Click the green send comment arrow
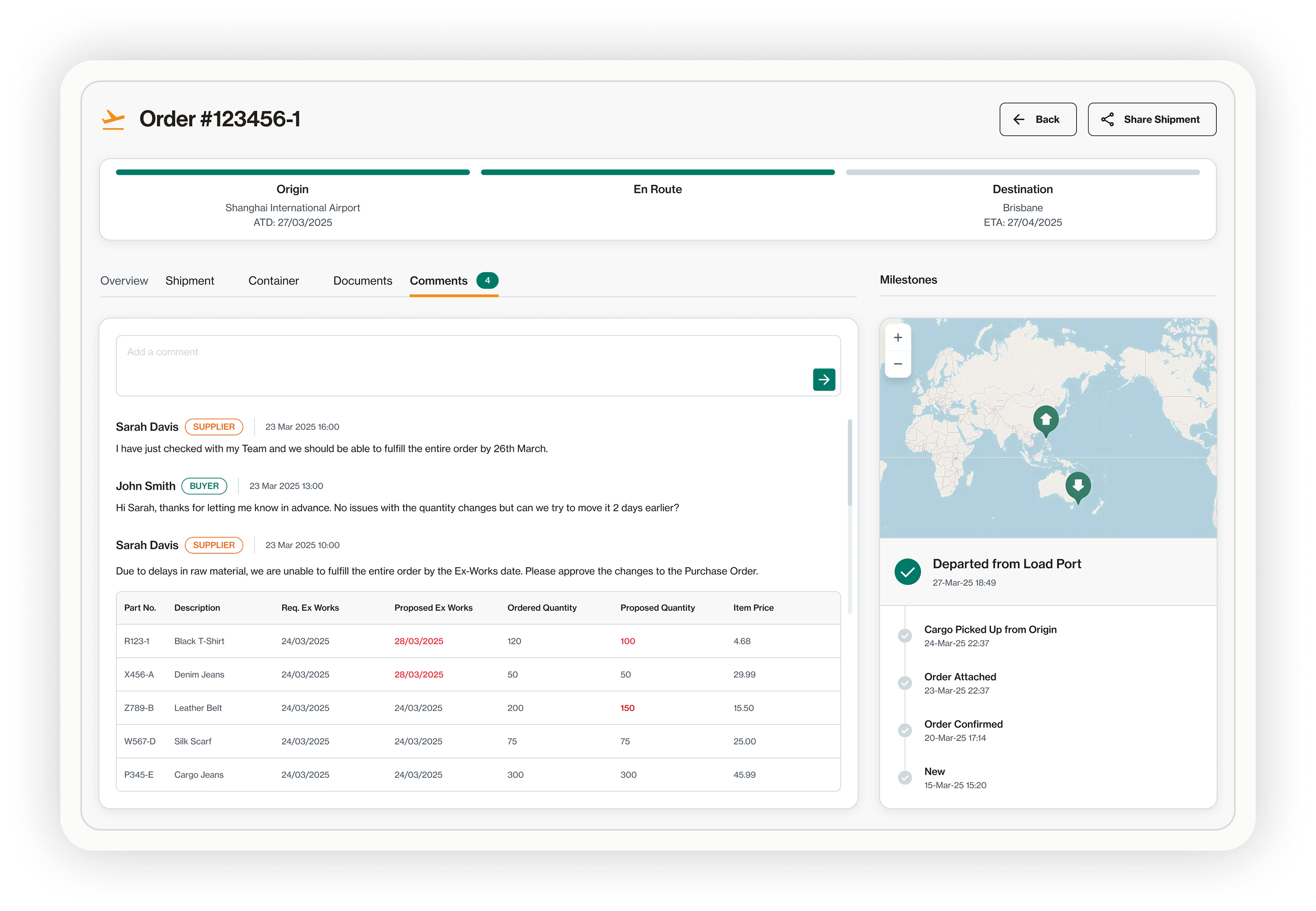 pyautogui.click(x=823, y=380)
